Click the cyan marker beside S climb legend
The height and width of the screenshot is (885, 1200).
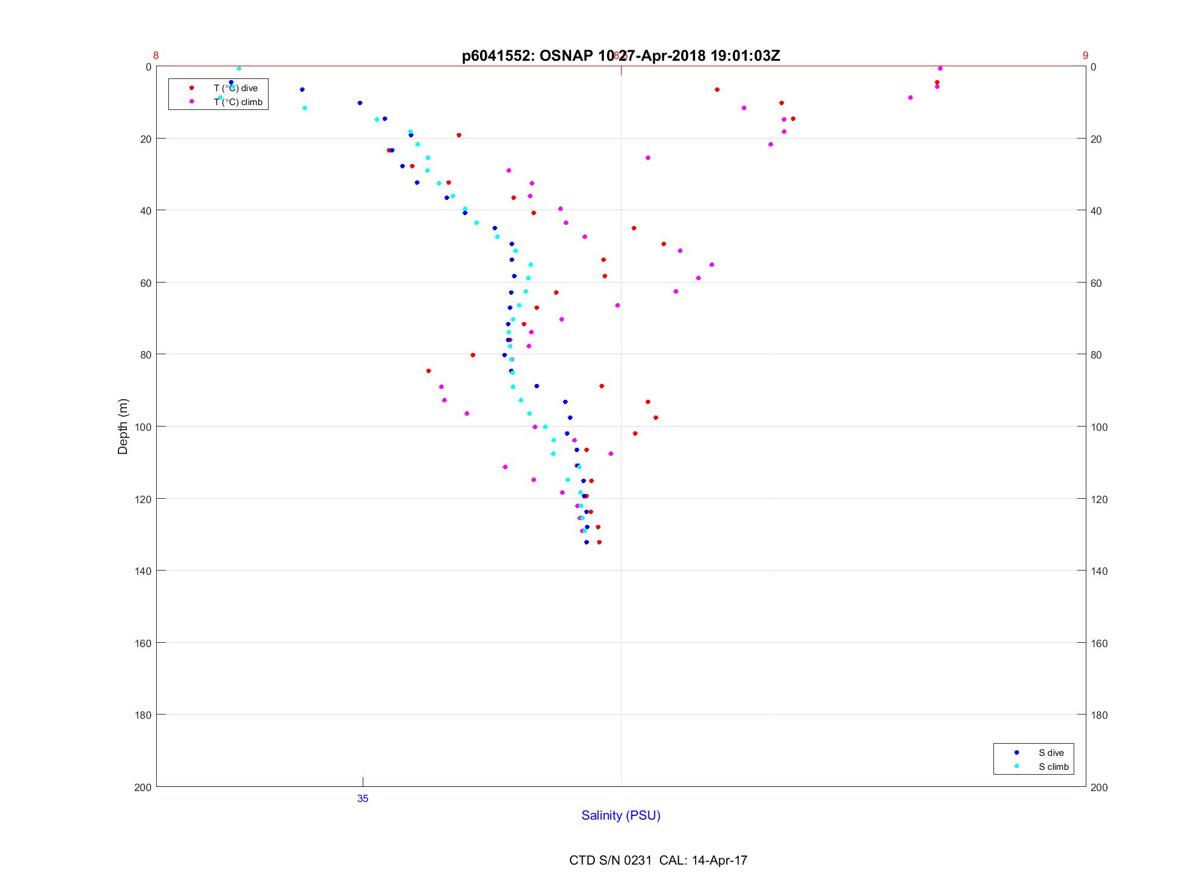[x=1016, y=767]
